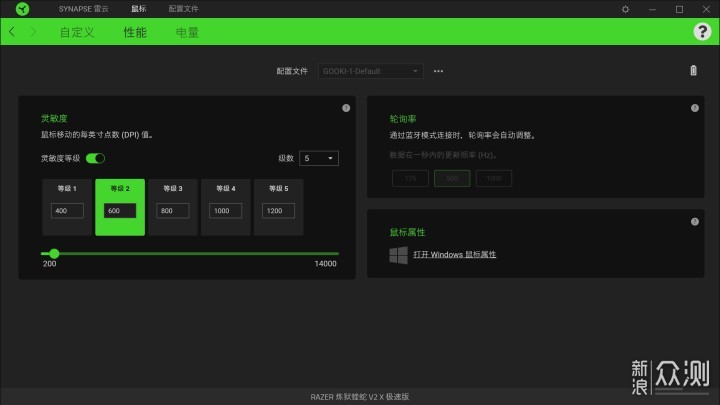Show the 轮询率 panel help tooltip
Viewport: 720px width, 405px height.
[695, 108]
